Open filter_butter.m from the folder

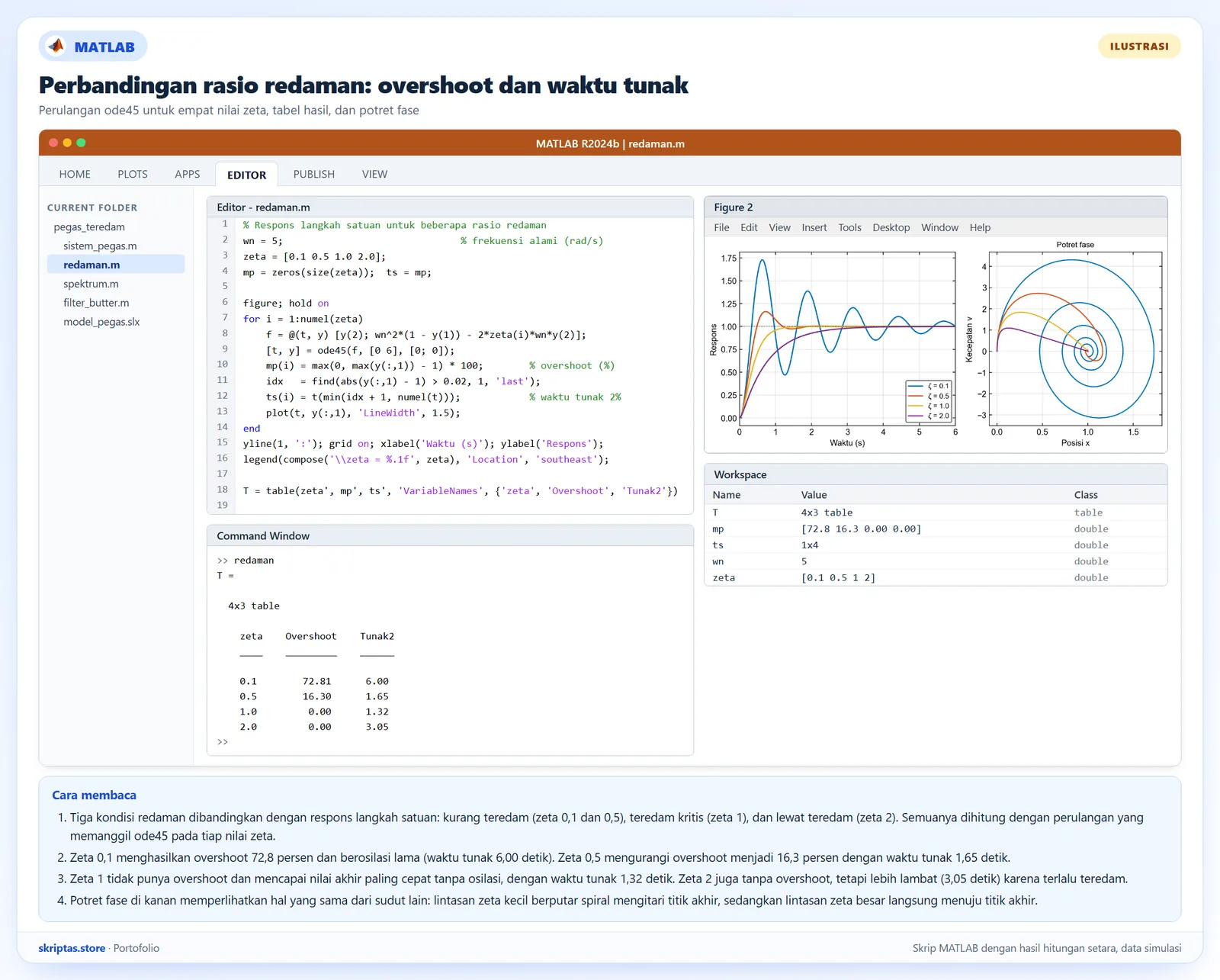(96, 303)
